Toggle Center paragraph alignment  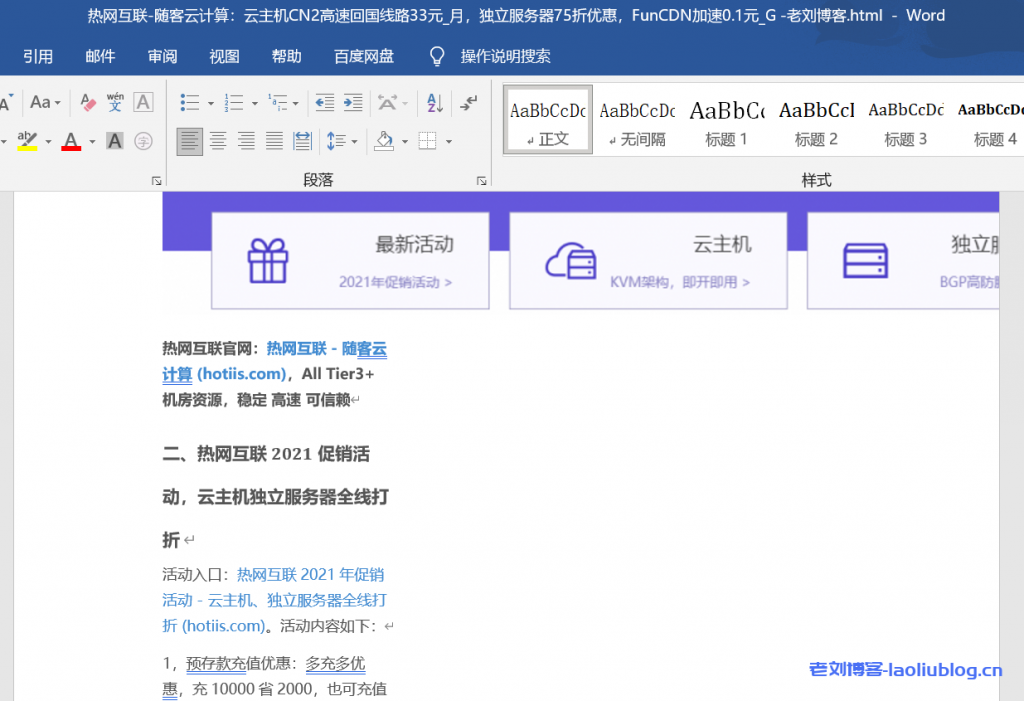217,141
